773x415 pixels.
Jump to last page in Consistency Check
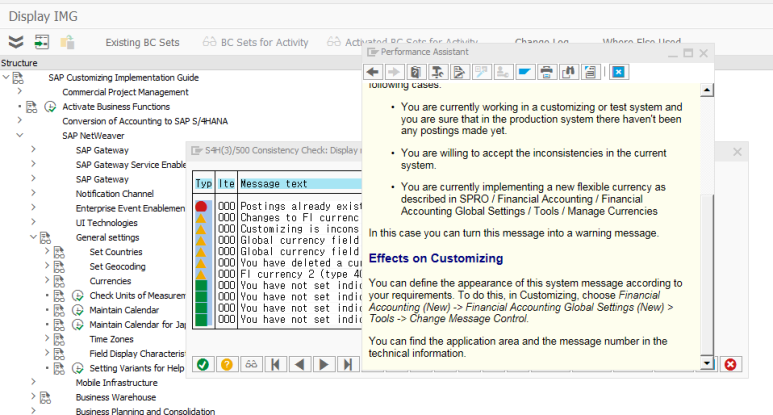click(348, 364)
